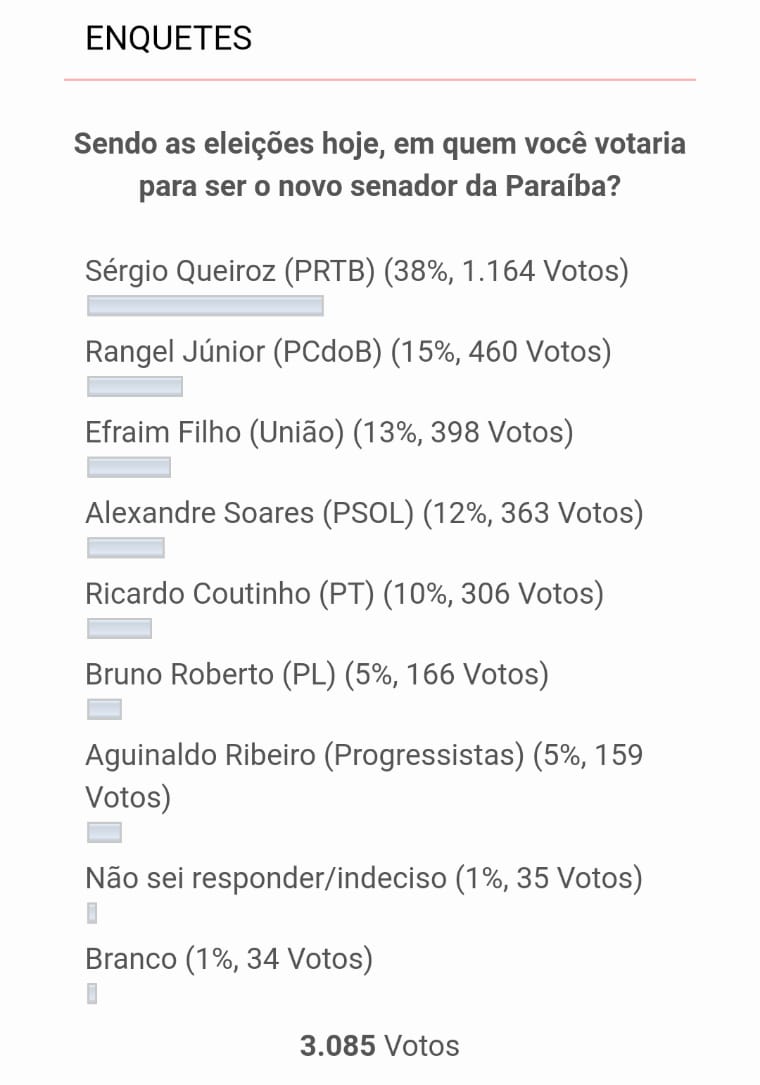
Task: Click the Bruno Roberto 5% result bar
Action: [x=105, y=710]
